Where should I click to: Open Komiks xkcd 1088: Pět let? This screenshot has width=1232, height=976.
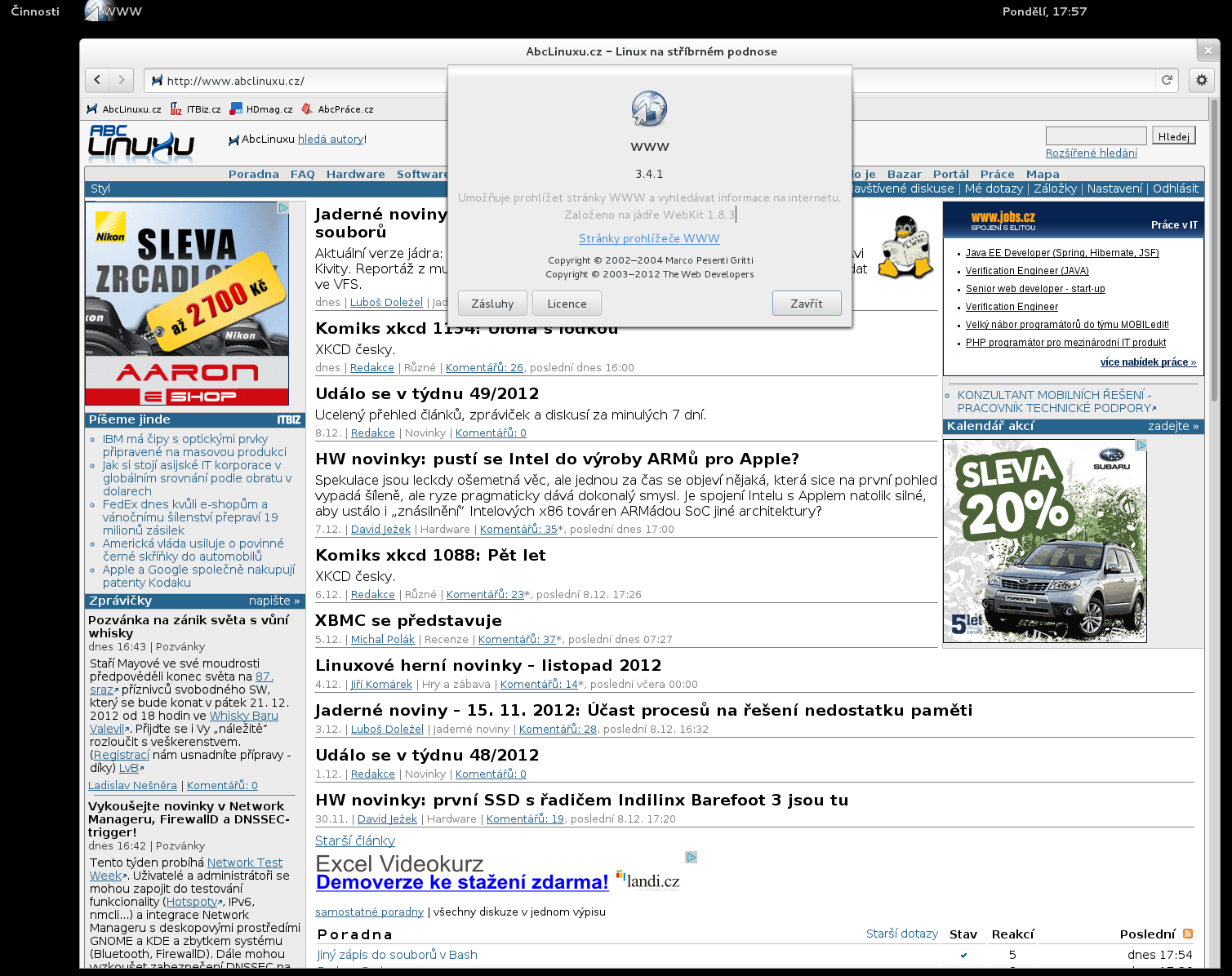430,555
